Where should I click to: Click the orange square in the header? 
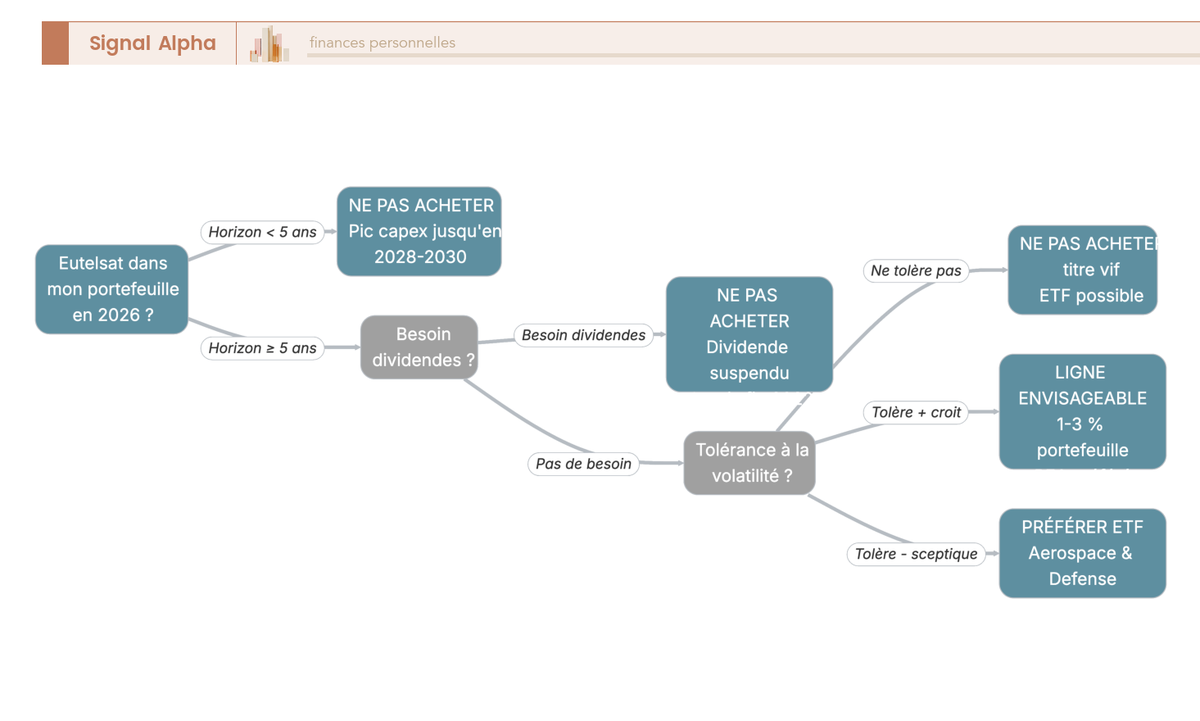pos(55,43)
